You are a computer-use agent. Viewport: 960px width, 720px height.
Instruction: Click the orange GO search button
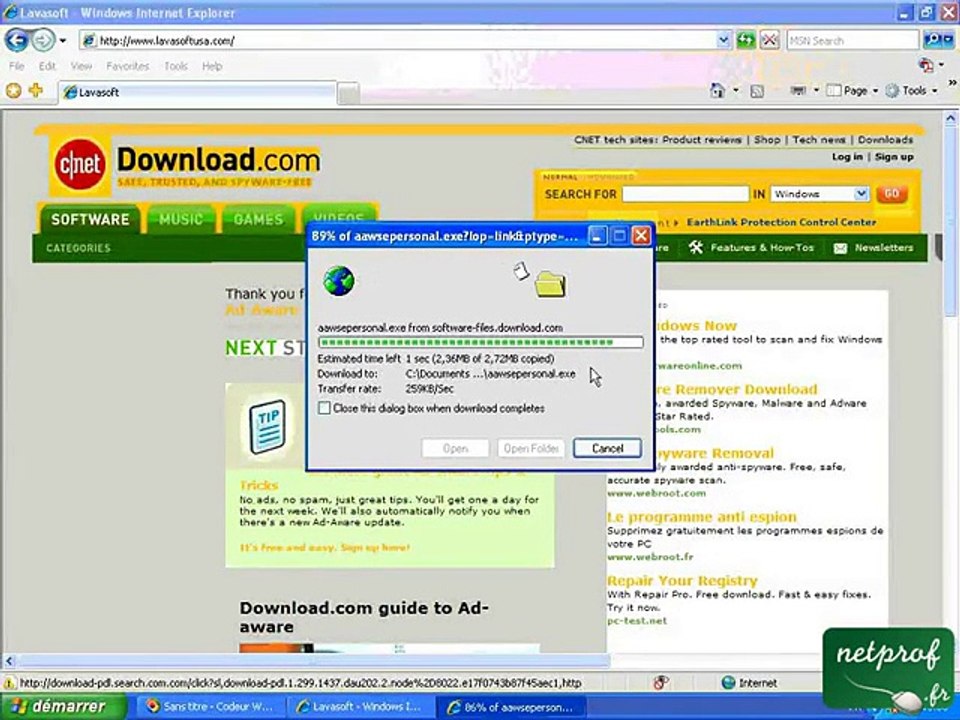click(x=891, y=194)
